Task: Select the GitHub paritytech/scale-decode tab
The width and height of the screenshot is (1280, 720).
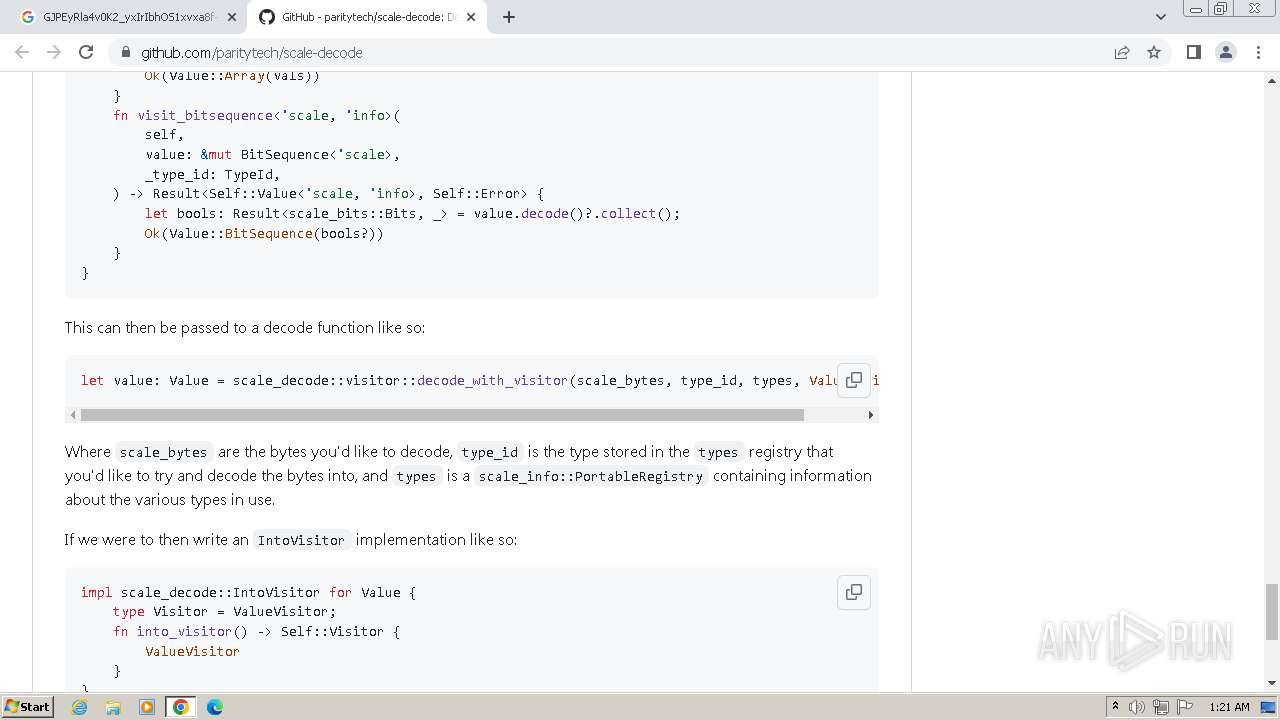Action: (367, 17)
